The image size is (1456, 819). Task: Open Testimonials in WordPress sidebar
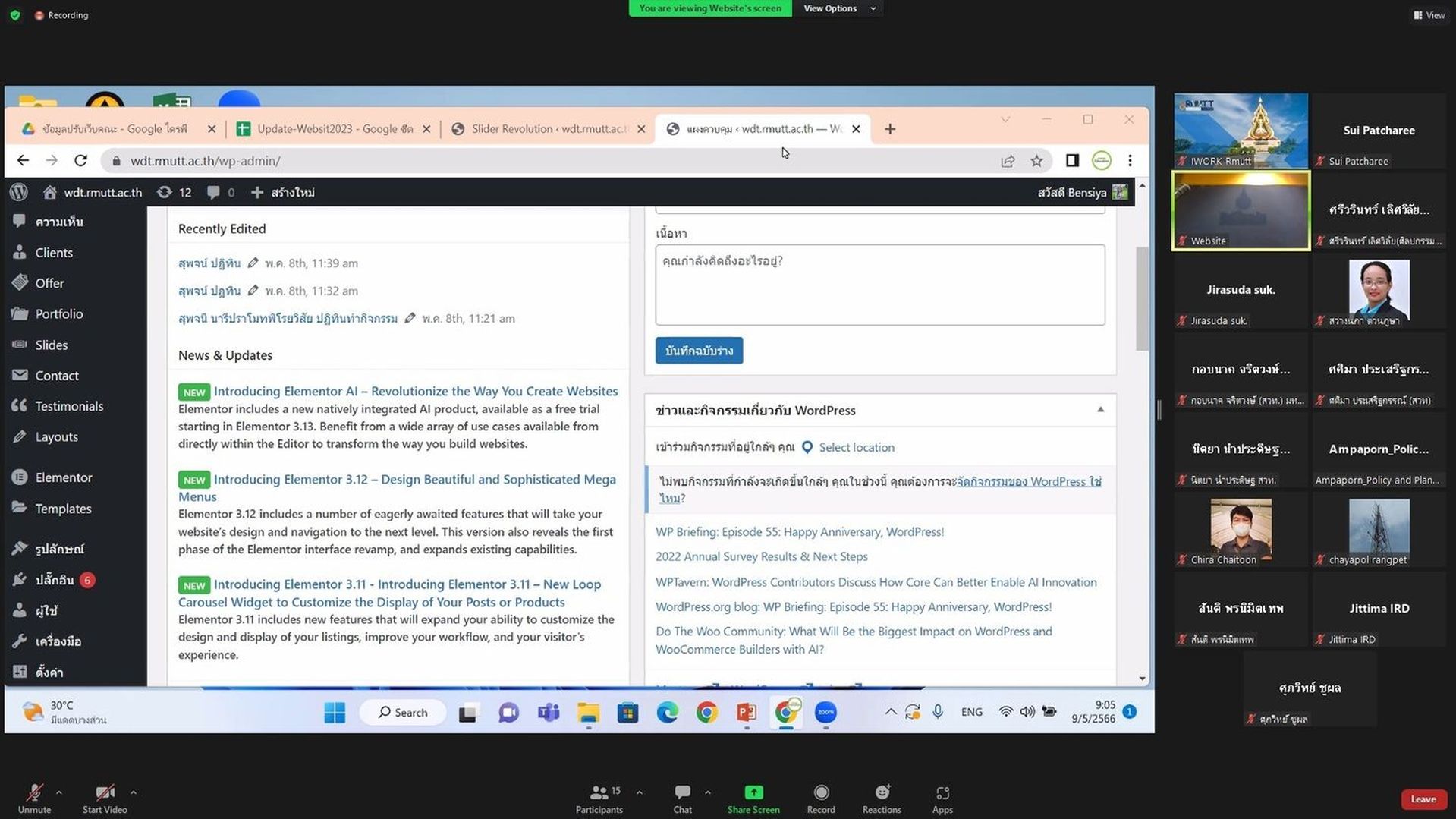coord(69,405)
